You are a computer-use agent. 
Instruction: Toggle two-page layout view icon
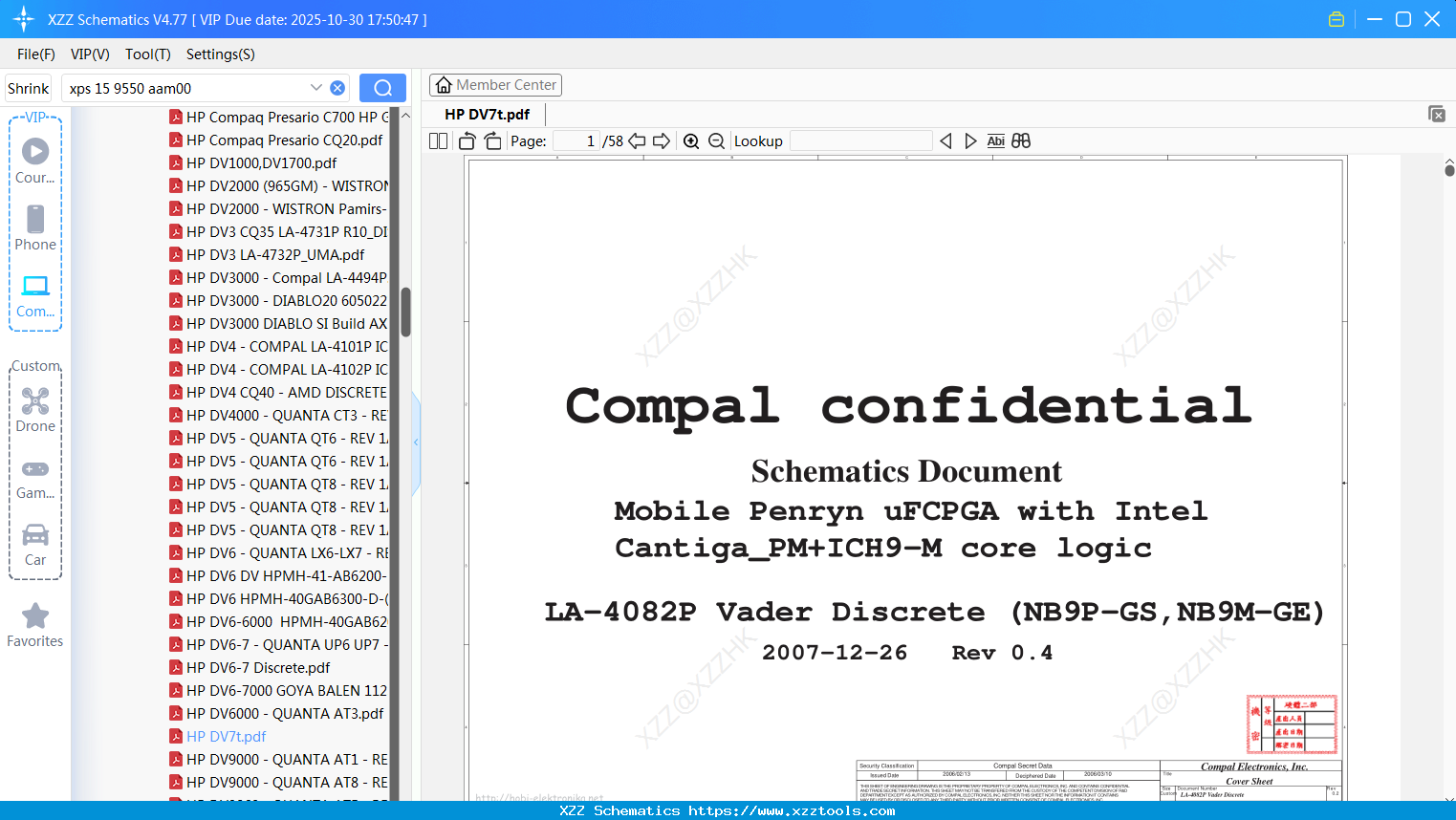(438, 141)
